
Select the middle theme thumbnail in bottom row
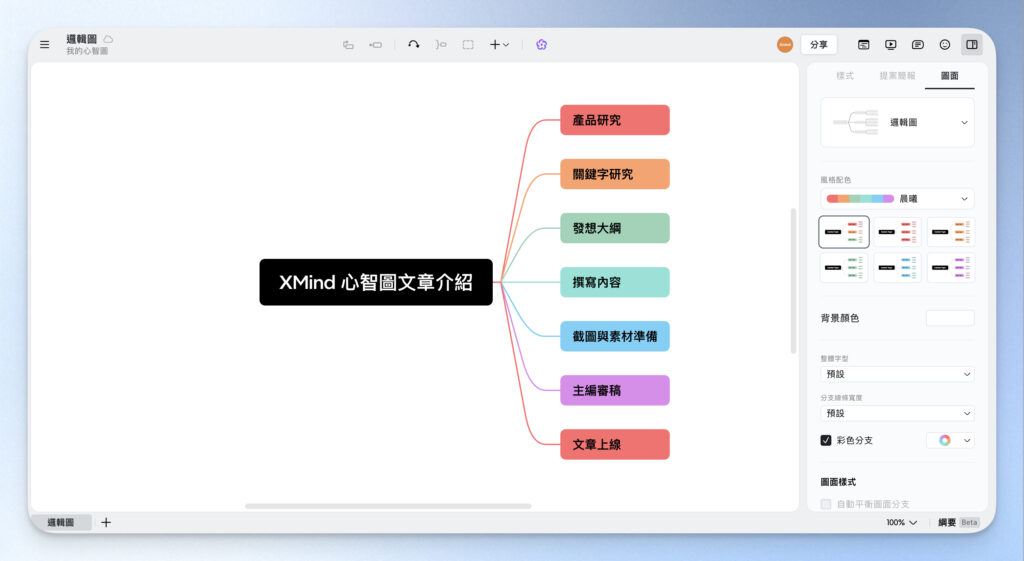[897, 267]
